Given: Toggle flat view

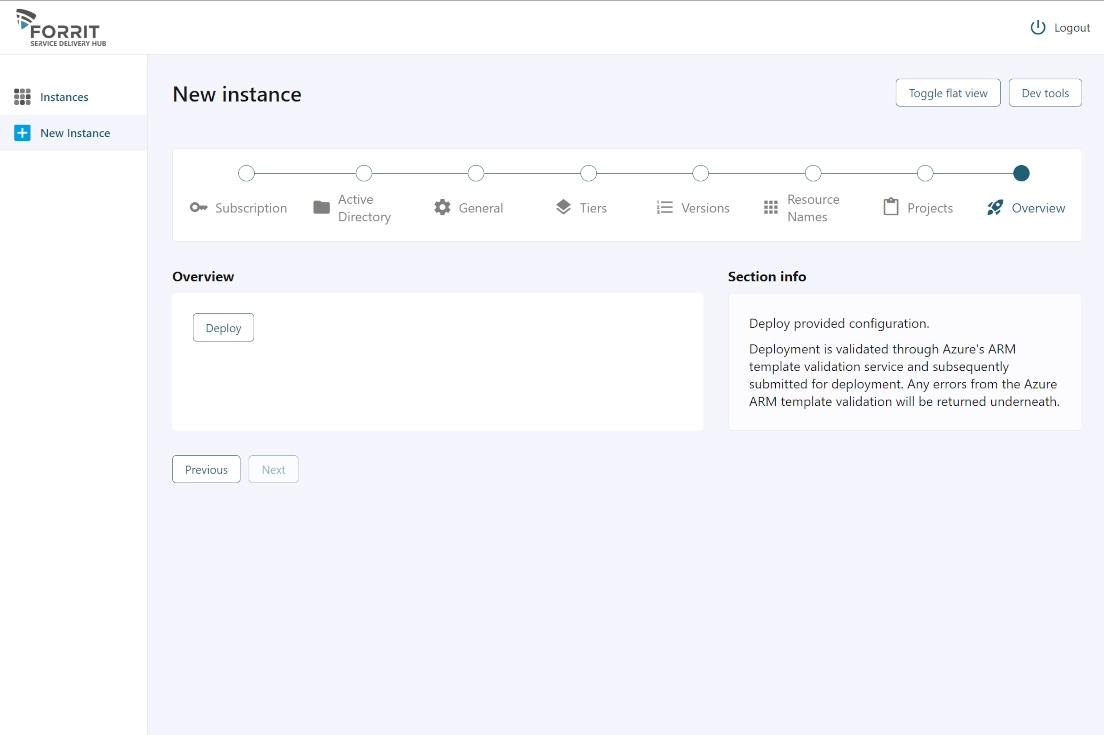Looking at the screenshot, I should [x=947, y=93].
